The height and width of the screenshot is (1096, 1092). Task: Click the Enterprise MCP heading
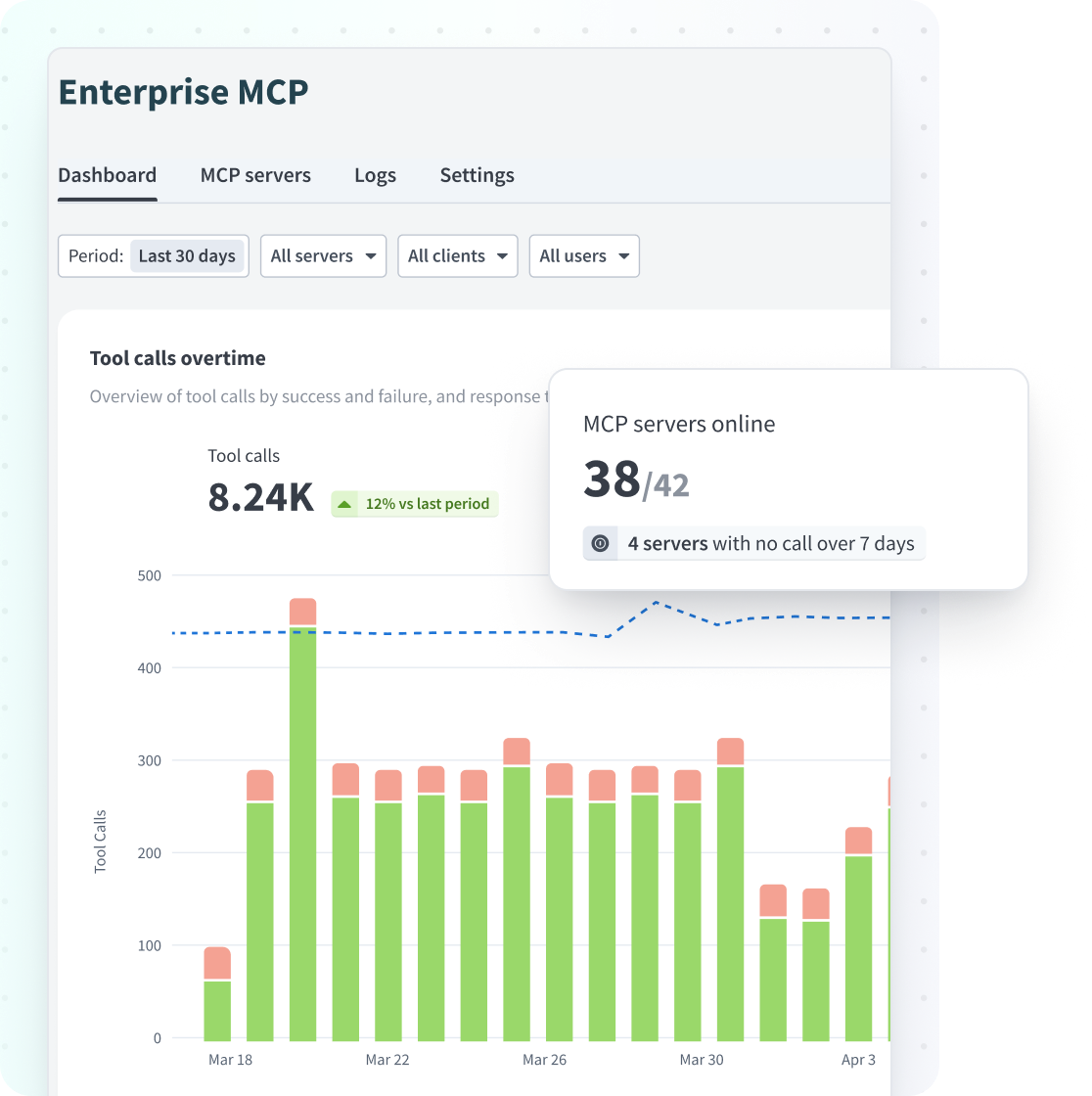pos(183,92)
